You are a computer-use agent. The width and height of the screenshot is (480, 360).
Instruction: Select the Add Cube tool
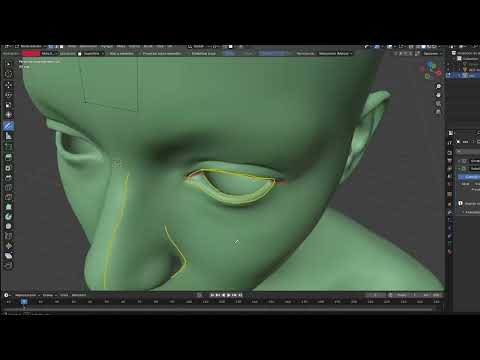pos(9,147)
